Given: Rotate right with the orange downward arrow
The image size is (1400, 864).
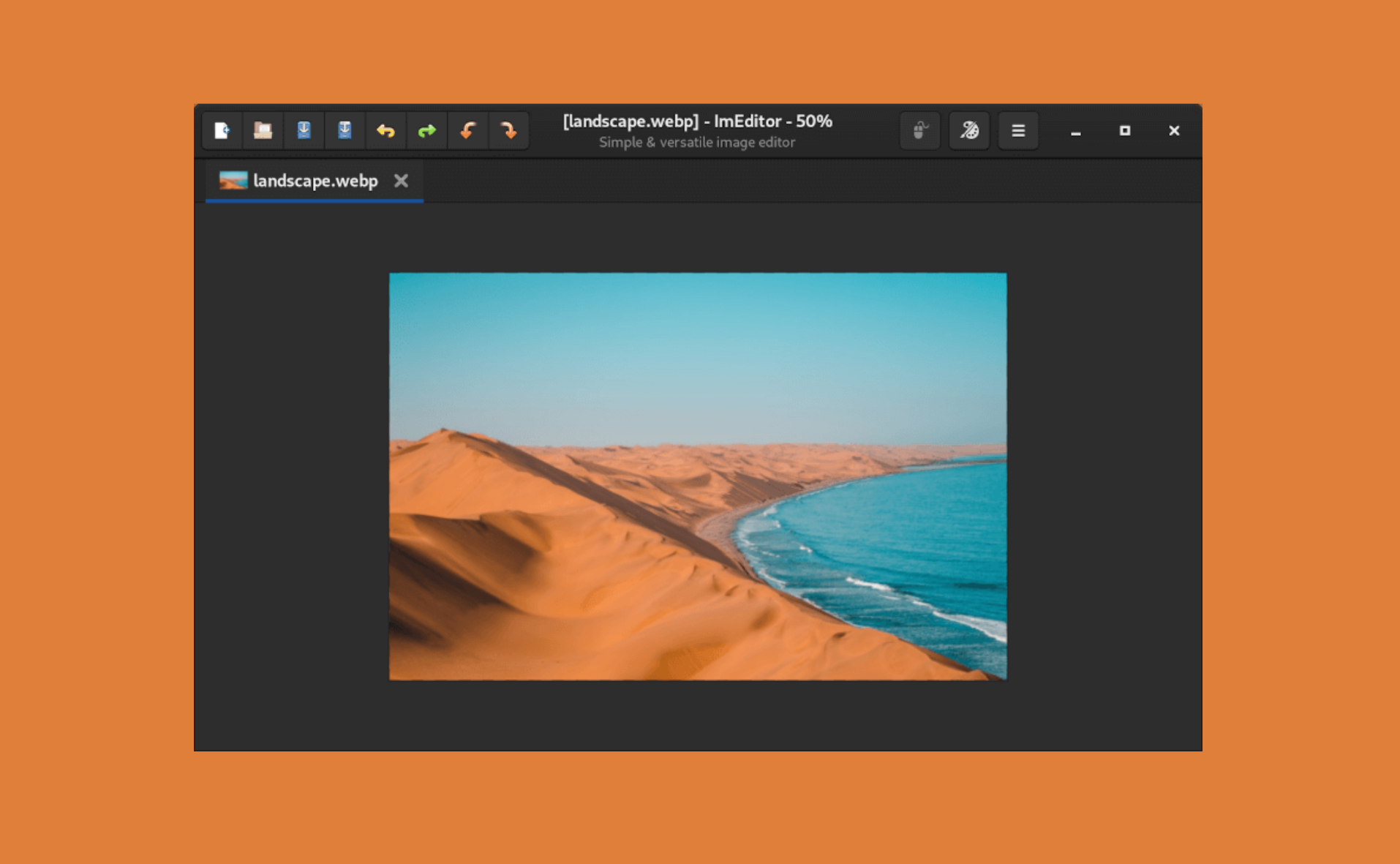Looking at the screenshot, I should point(508,131).
